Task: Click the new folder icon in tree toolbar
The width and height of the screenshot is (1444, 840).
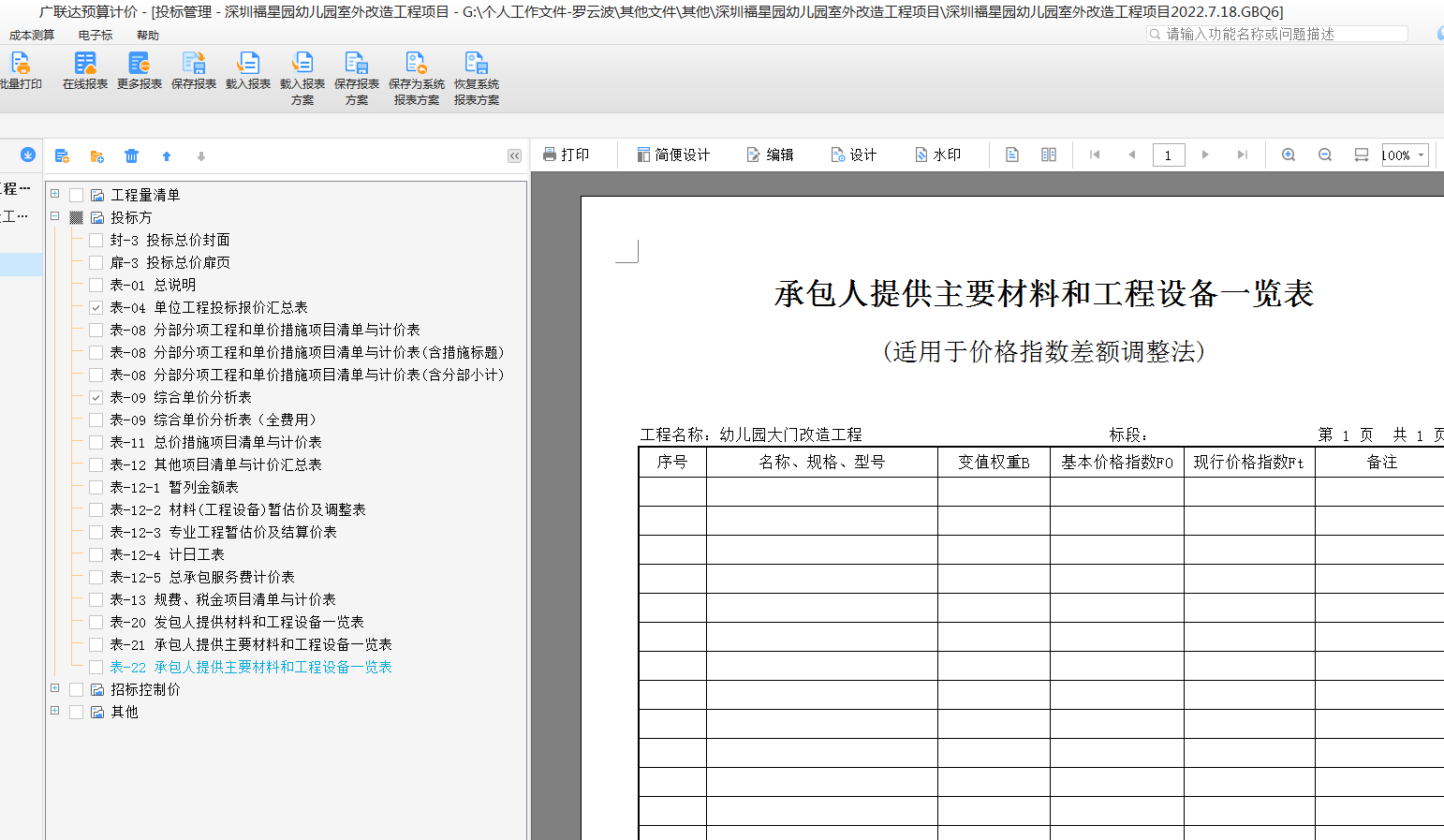Action: coord(96,156)
